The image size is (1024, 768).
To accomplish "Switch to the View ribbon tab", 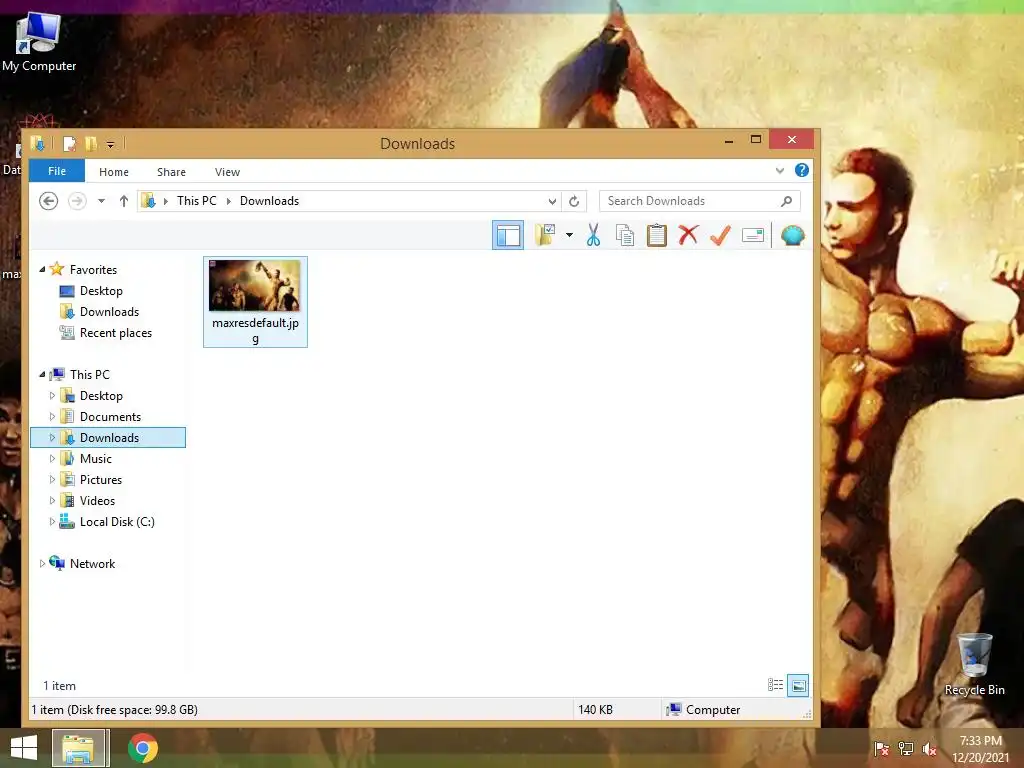I will click(x=227, y=172).
